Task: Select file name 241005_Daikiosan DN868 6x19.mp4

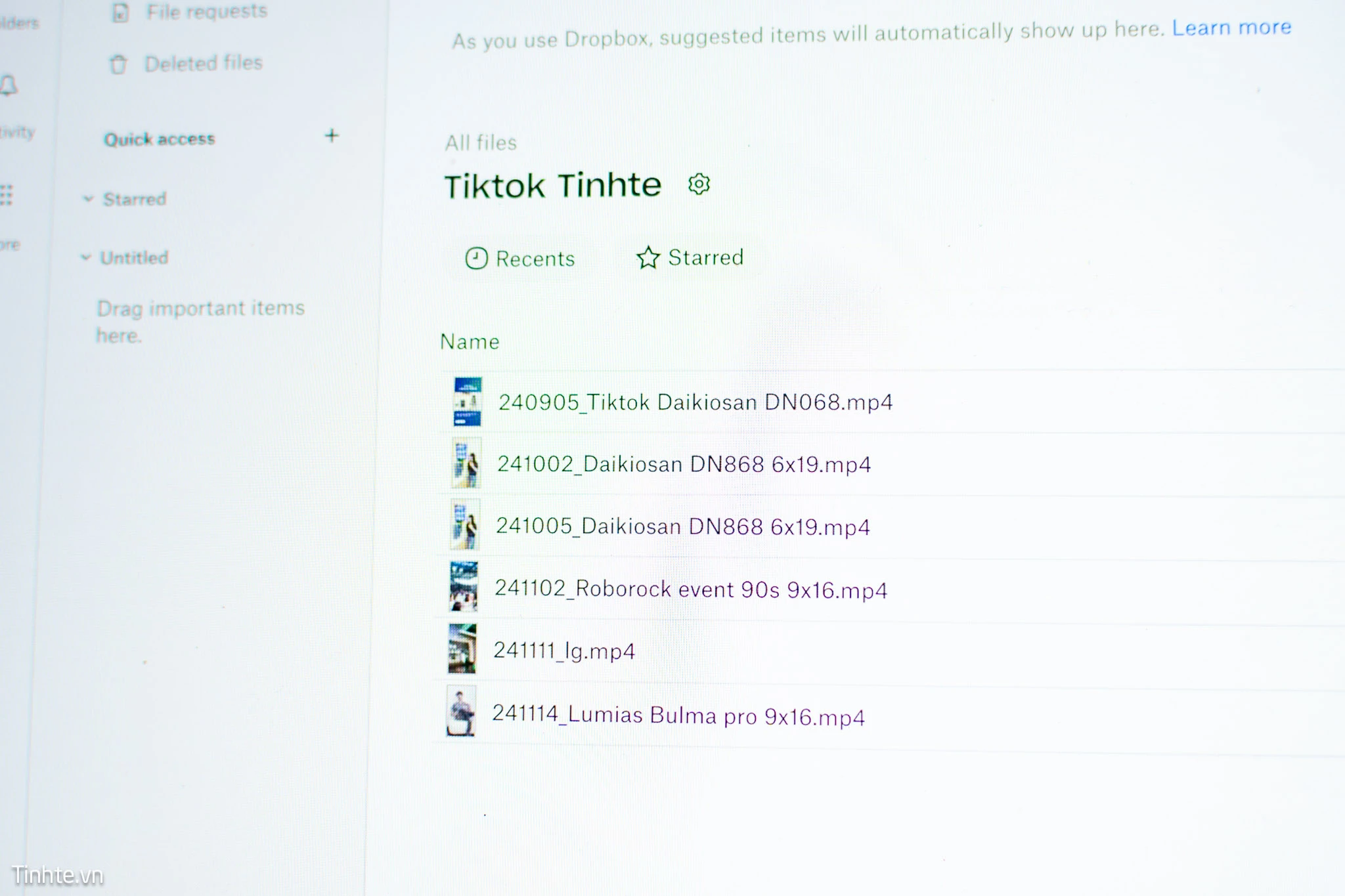Action: click(682, 526)
